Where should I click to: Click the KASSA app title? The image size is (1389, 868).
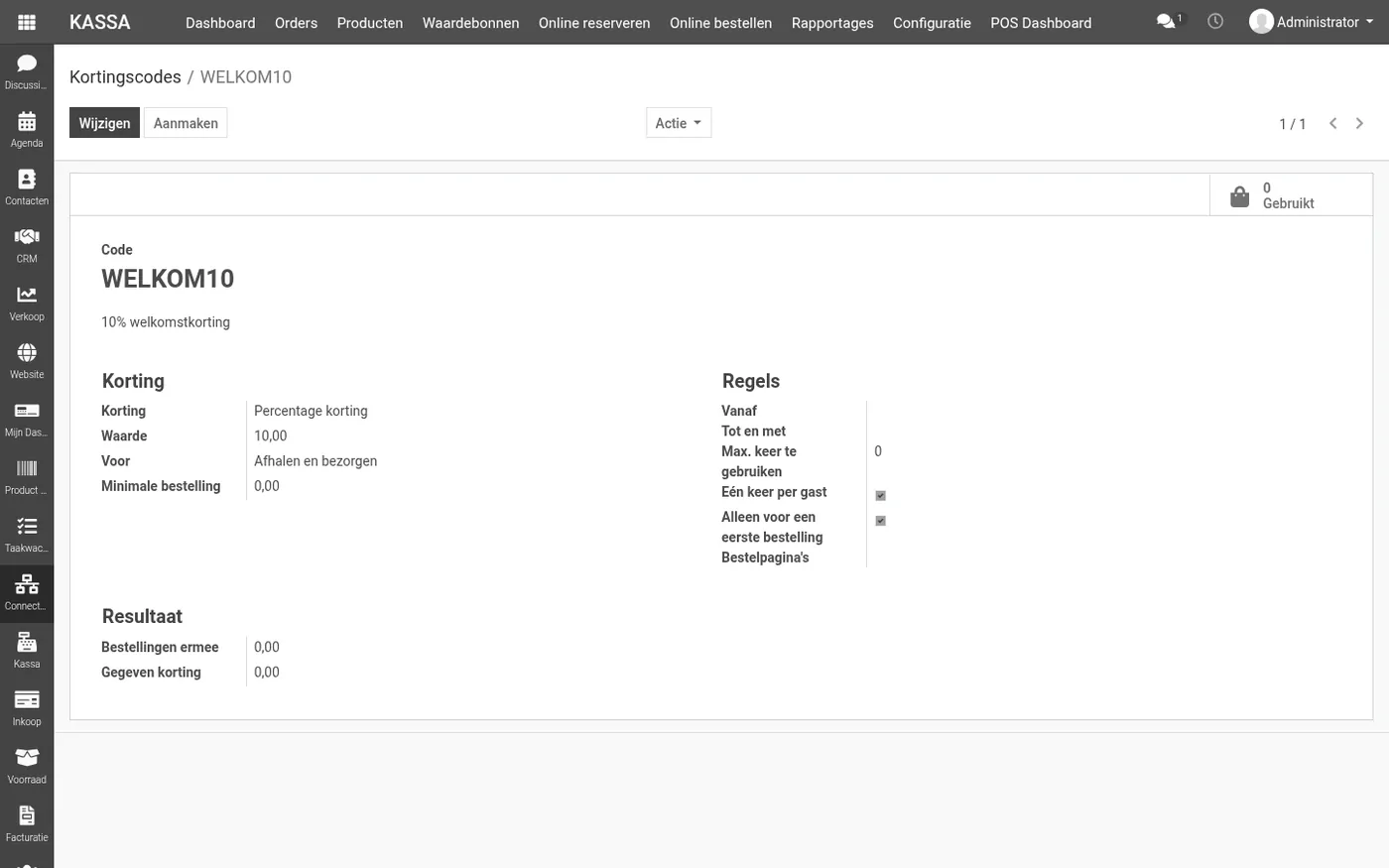[x=99, y=22]
